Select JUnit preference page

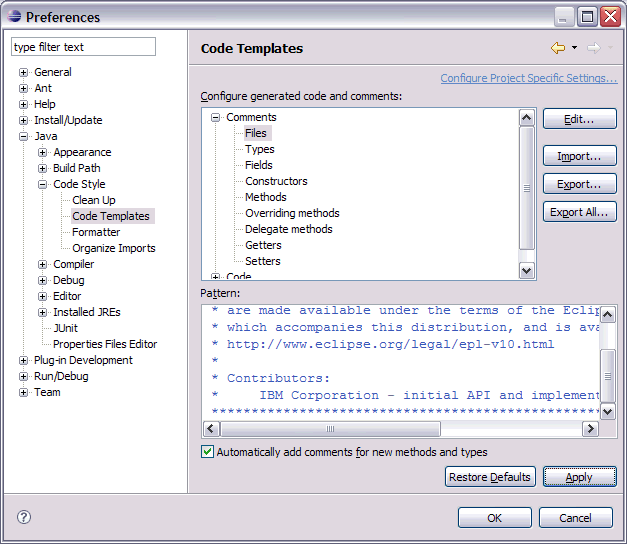click(66, 328)
